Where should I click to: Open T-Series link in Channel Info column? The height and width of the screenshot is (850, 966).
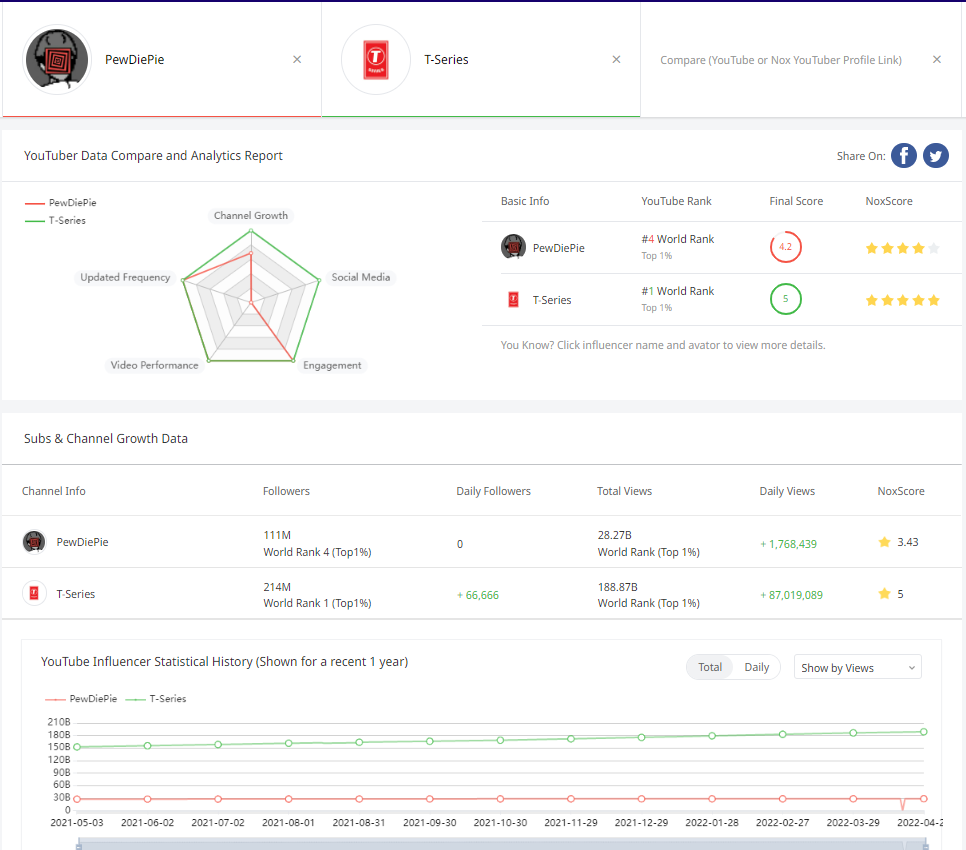pyautogui.click(x=76, y=594)
